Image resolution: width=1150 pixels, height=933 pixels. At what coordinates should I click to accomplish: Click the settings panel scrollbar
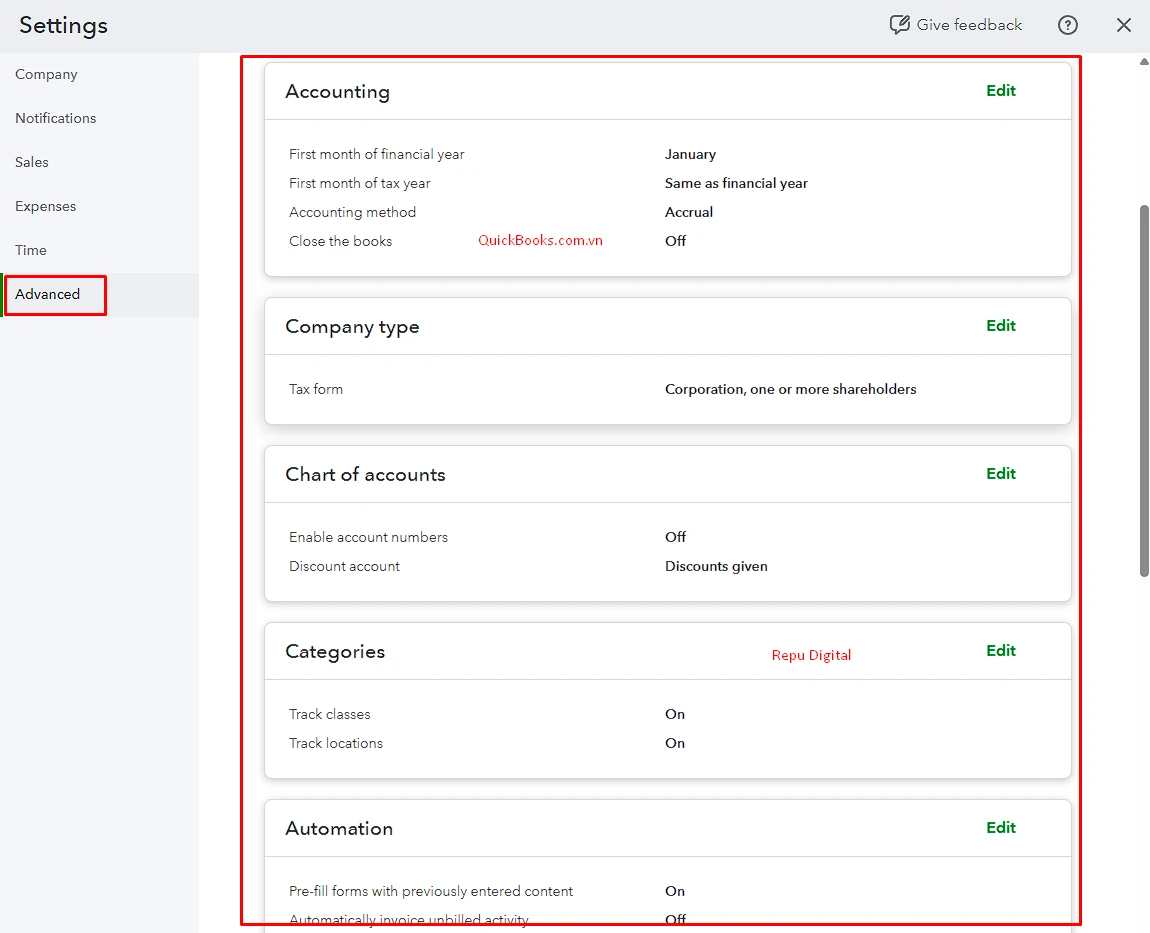(1143, 390)
